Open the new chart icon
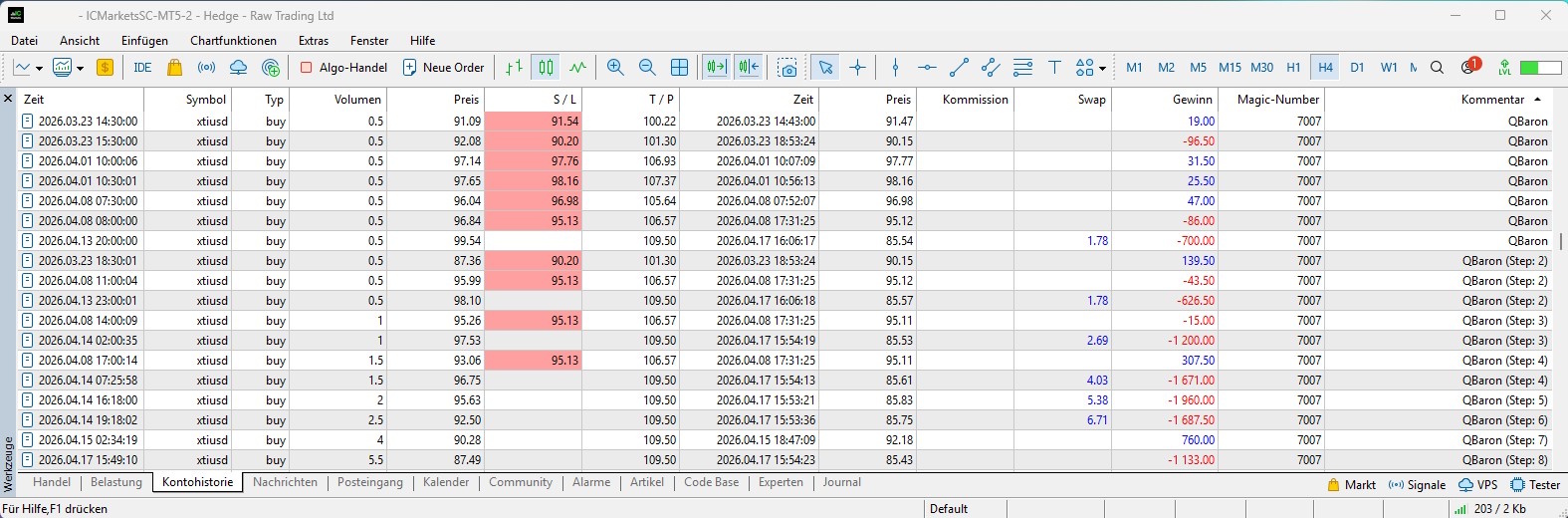Image resolution: width=1568 pixels, height=518 pixels. 22,68
